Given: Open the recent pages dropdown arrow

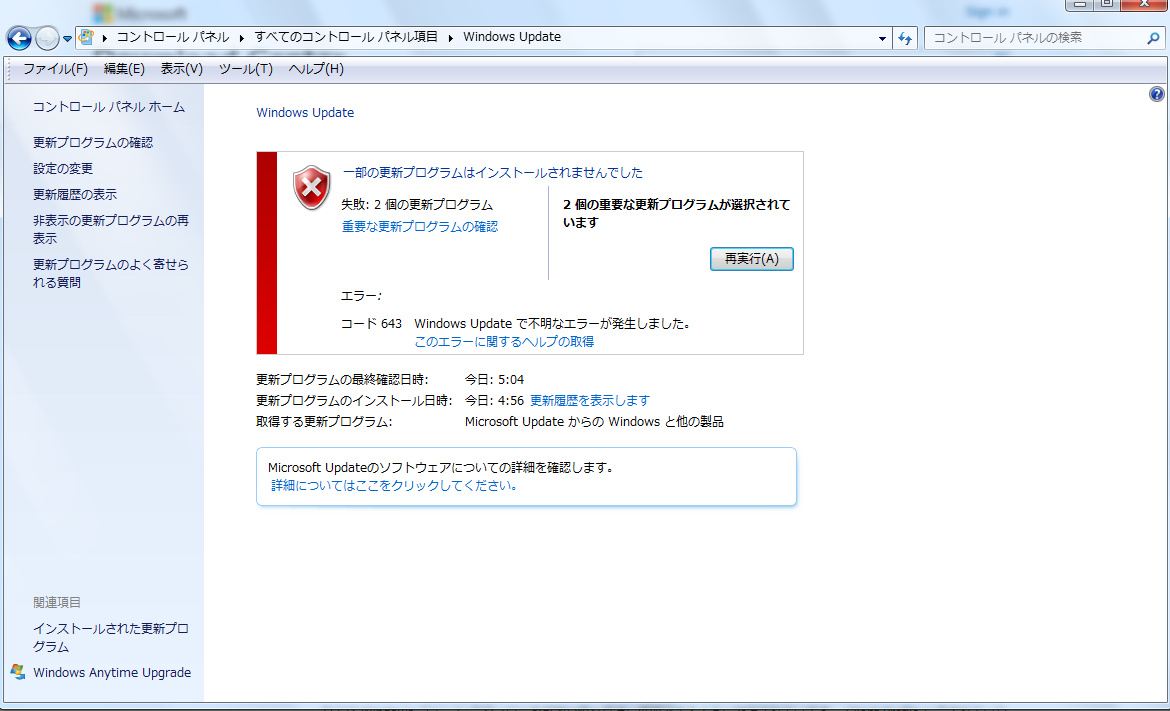Looking at the screenshot, I should click(x=67, y=39).
